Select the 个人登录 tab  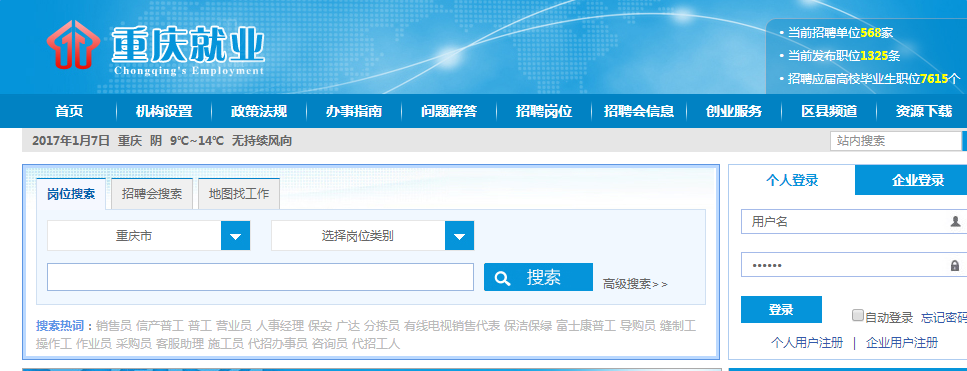coord(792,181)
